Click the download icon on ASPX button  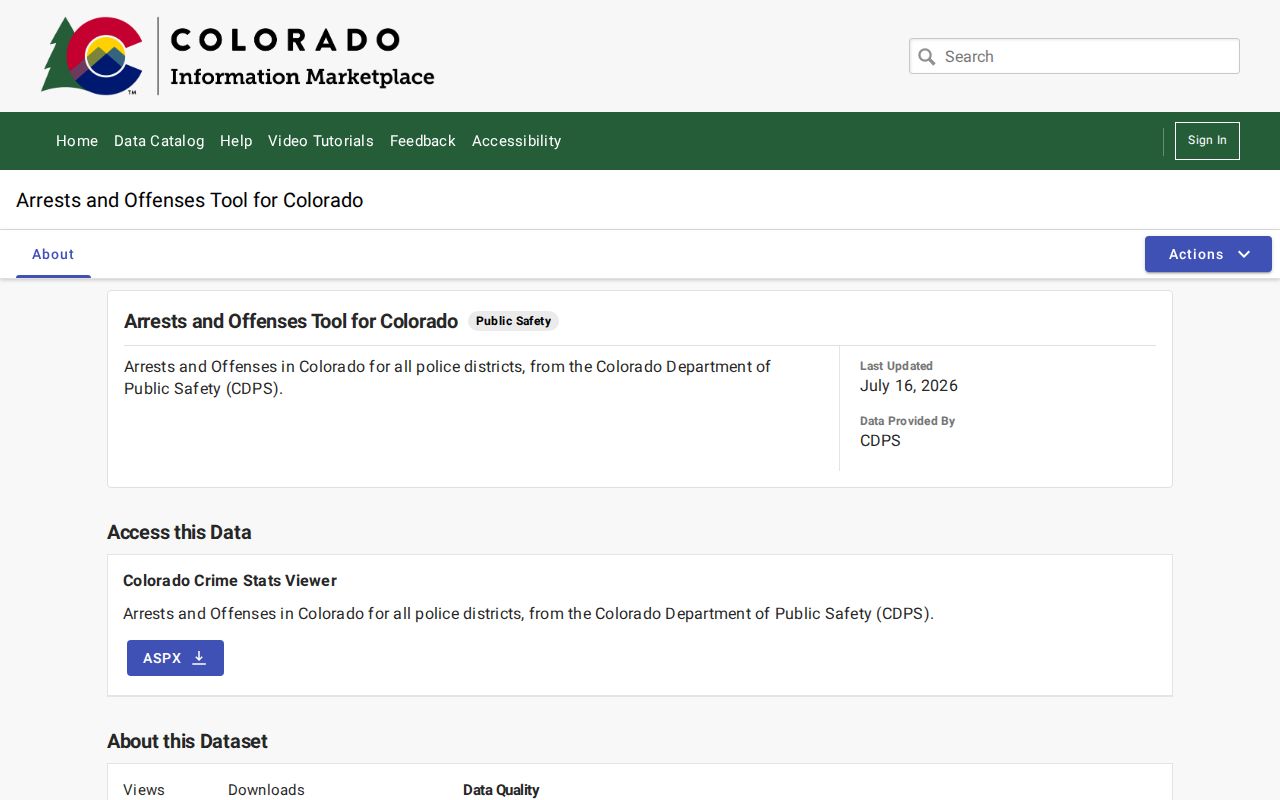coord(199,658)
